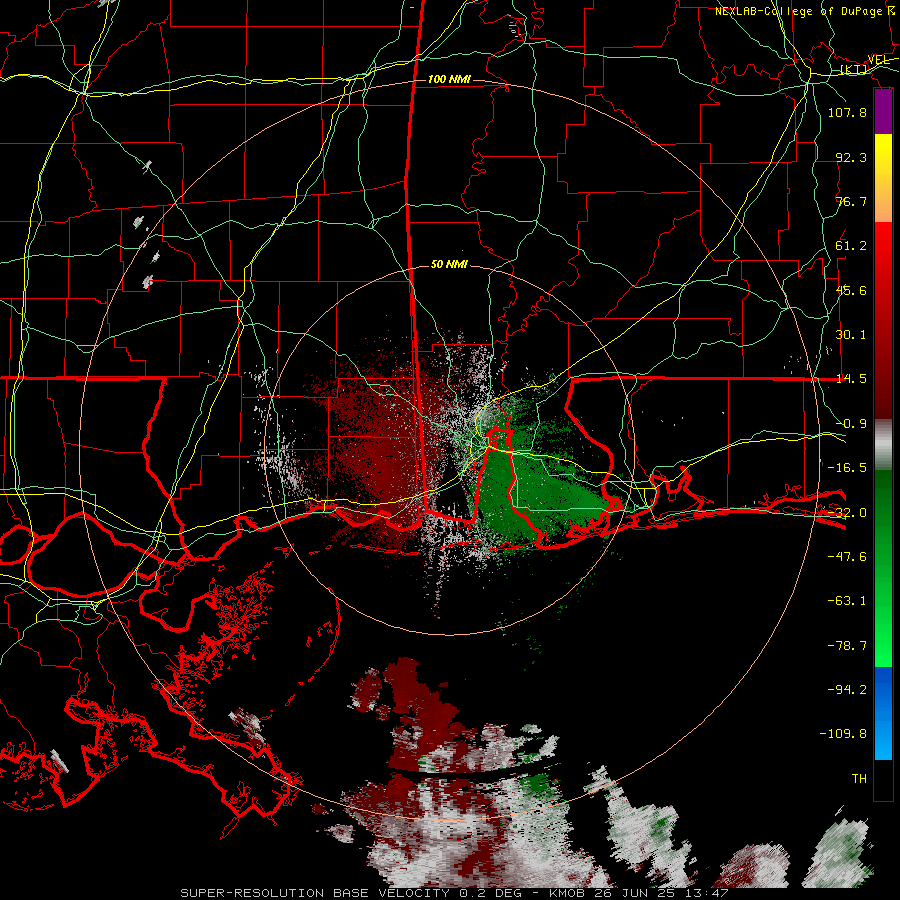Click the 45.6 velocity scale value
900x900 pixels.
pos(851,290)
